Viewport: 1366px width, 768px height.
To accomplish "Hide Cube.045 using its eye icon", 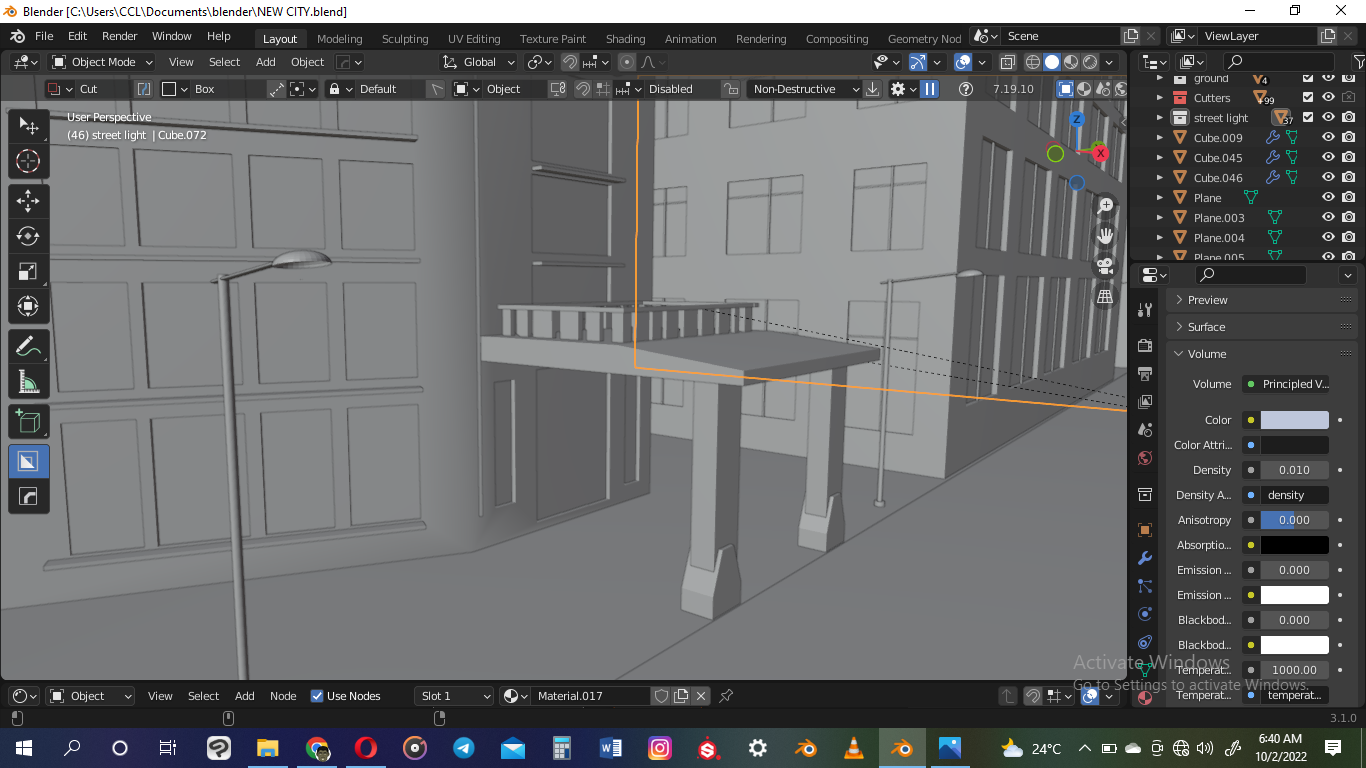I will pyautogui.click(x=1328, y=158).
